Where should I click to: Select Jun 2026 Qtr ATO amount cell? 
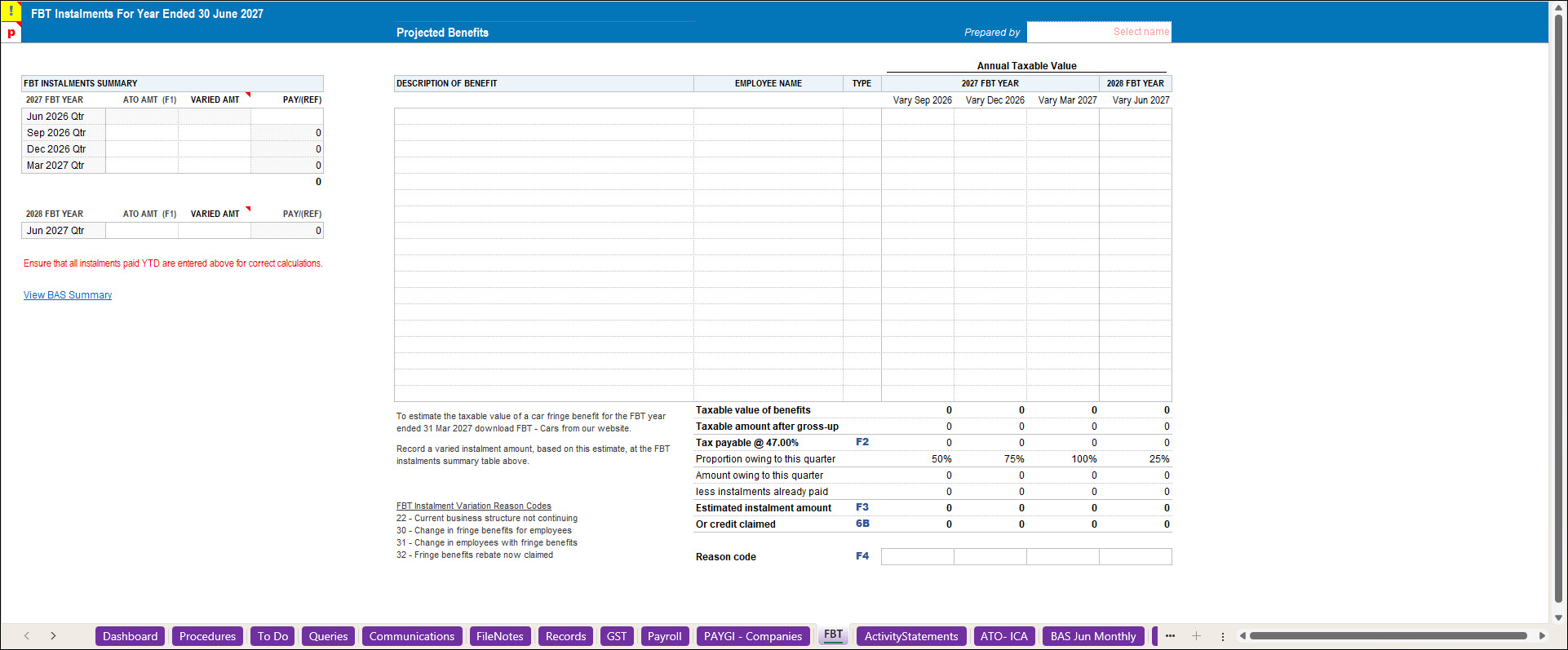pyautogui.click(x=142, y=117)
